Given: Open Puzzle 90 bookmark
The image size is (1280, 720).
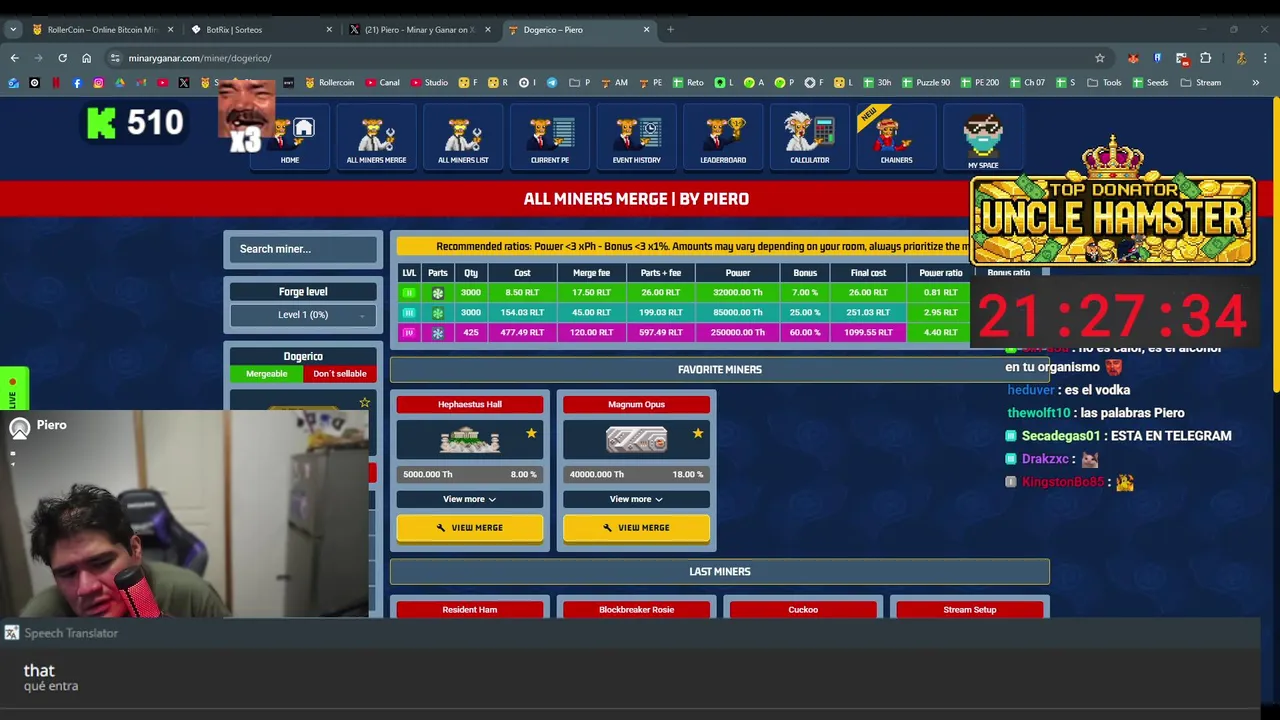Looking at the screenshot, I should [925, 83].
